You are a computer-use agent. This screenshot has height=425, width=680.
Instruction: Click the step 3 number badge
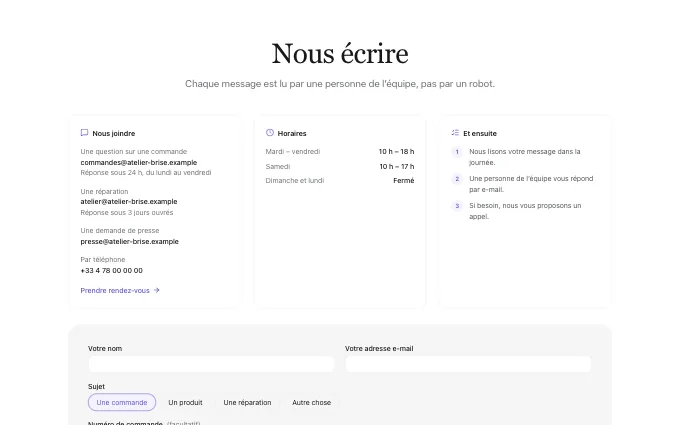(457, 206)
